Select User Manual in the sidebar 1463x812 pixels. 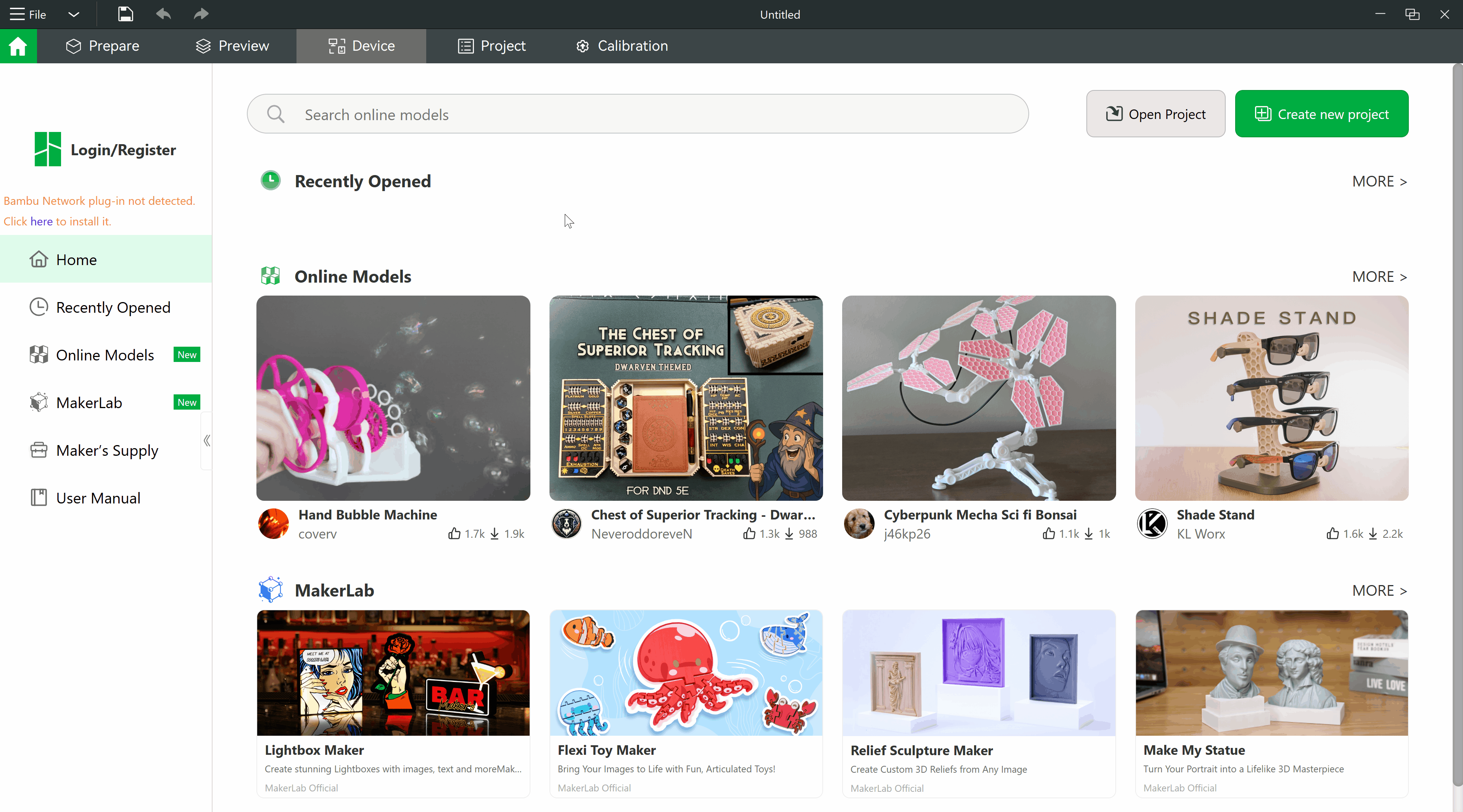pos(106,498)
